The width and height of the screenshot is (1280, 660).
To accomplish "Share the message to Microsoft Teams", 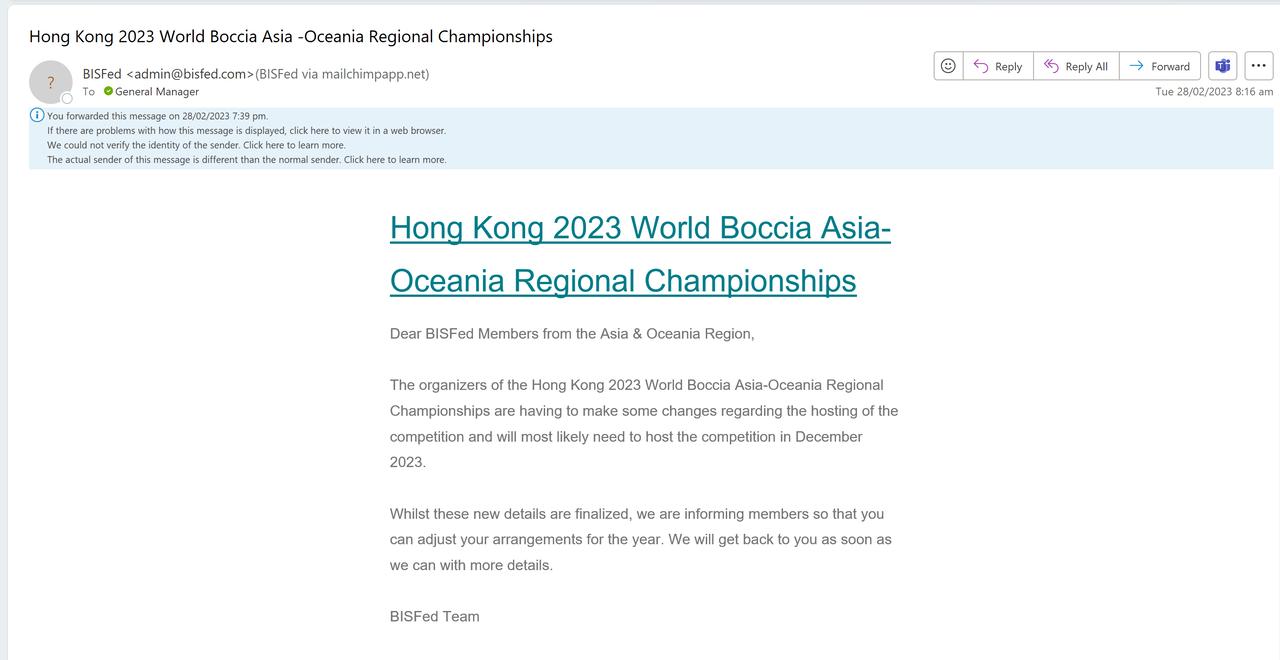I will [x=1222, y=66].
